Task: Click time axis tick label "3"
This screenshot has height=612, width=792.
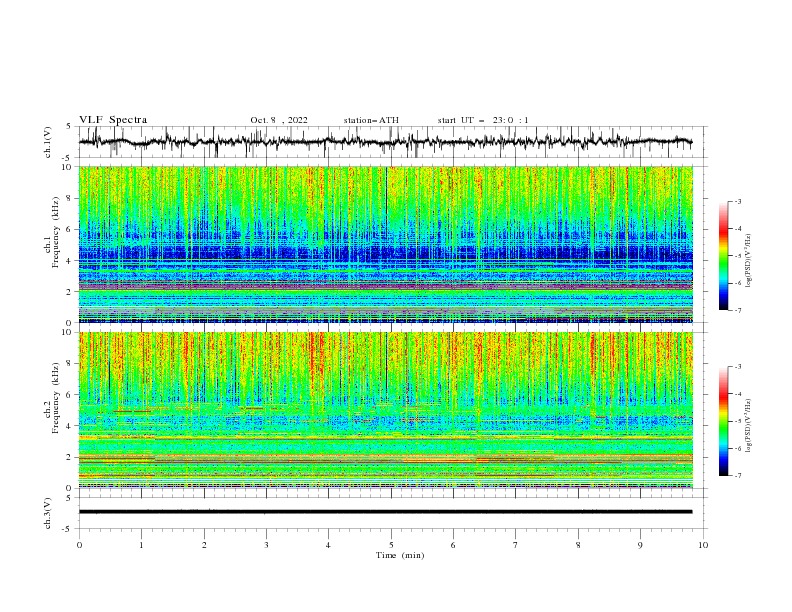Action: (x=266, y=545)
